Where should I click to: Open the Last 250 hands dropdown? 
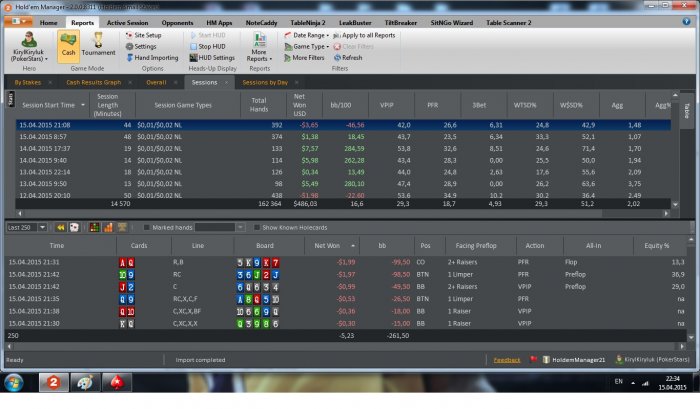coord(42,227)
